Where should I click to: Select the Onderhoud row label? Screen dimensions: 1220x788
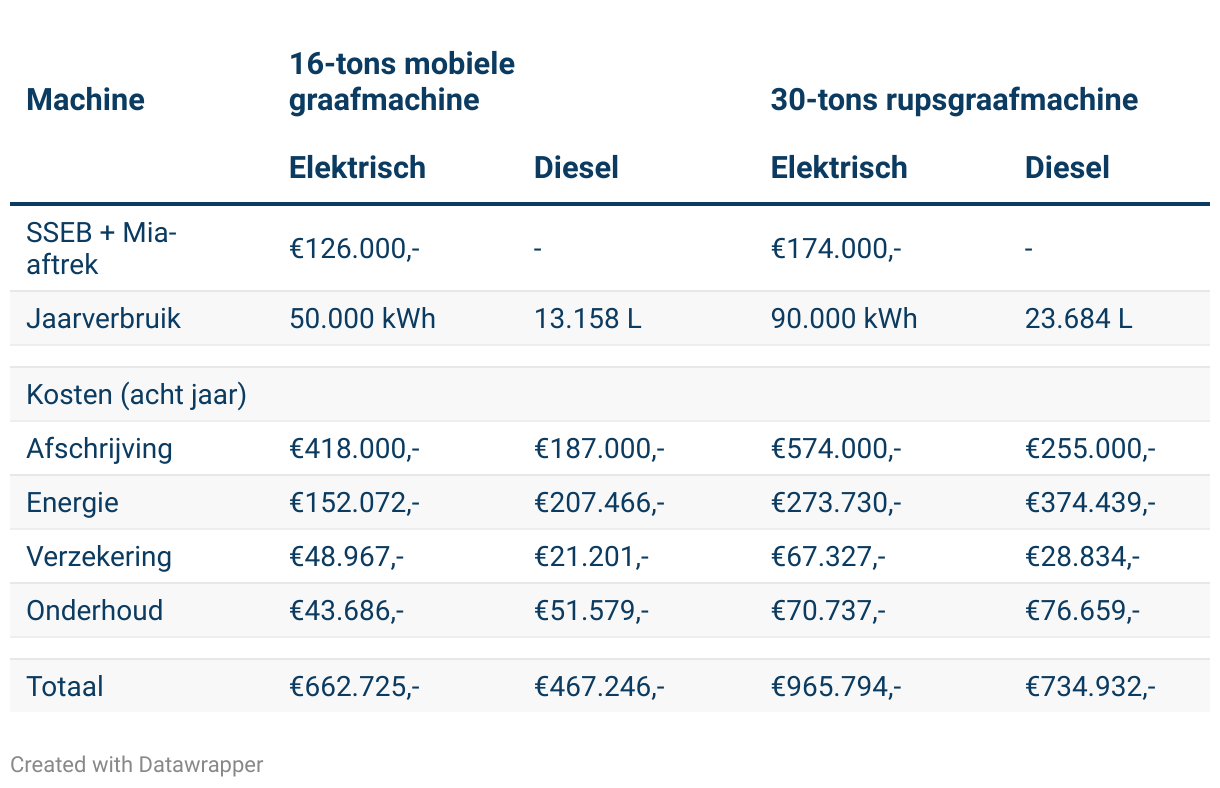coord(94,611)
